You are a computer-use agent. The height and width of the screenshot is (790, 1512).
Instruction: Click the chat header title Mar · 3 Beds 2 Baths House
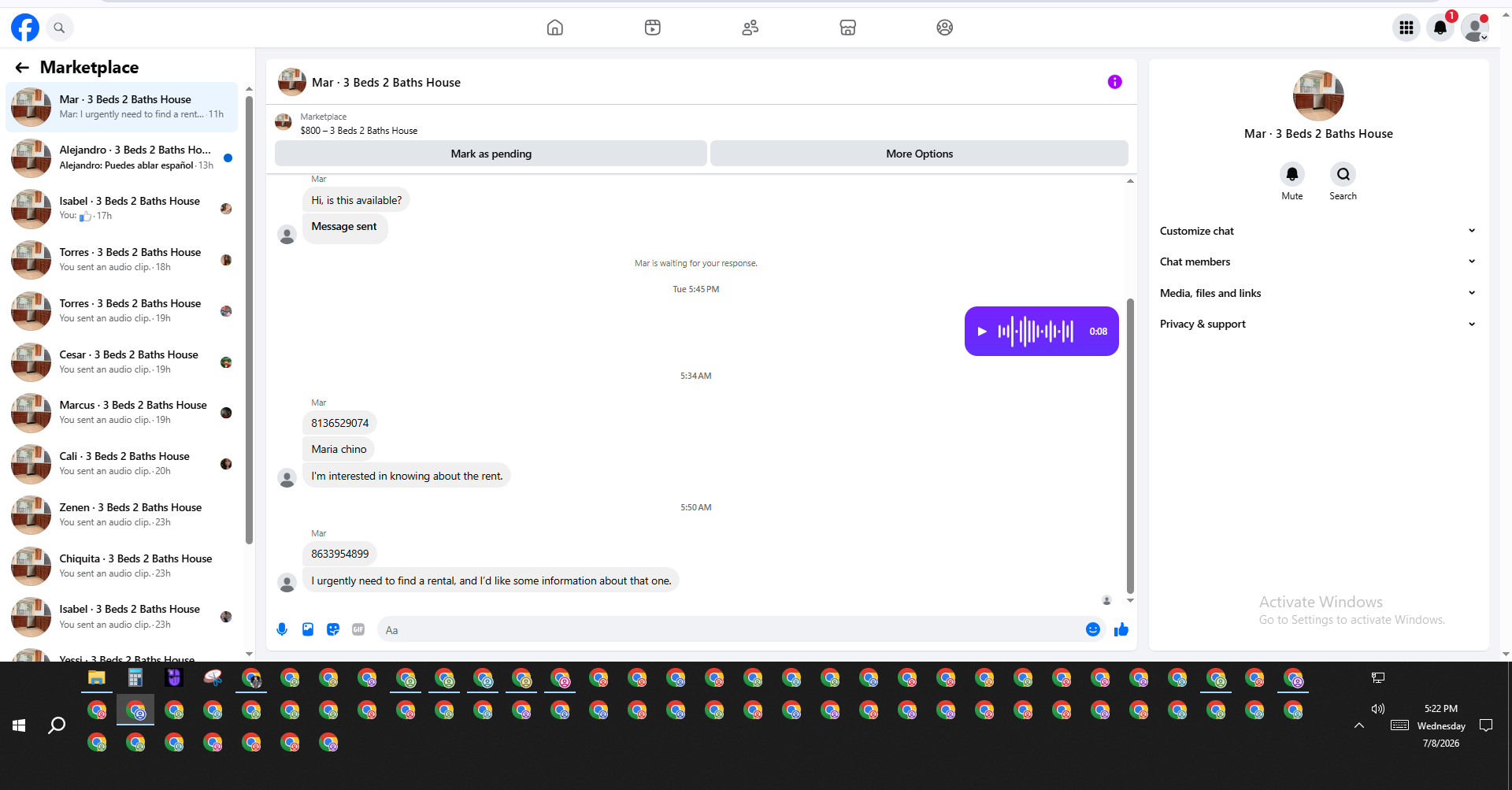(x=386, y=83)
